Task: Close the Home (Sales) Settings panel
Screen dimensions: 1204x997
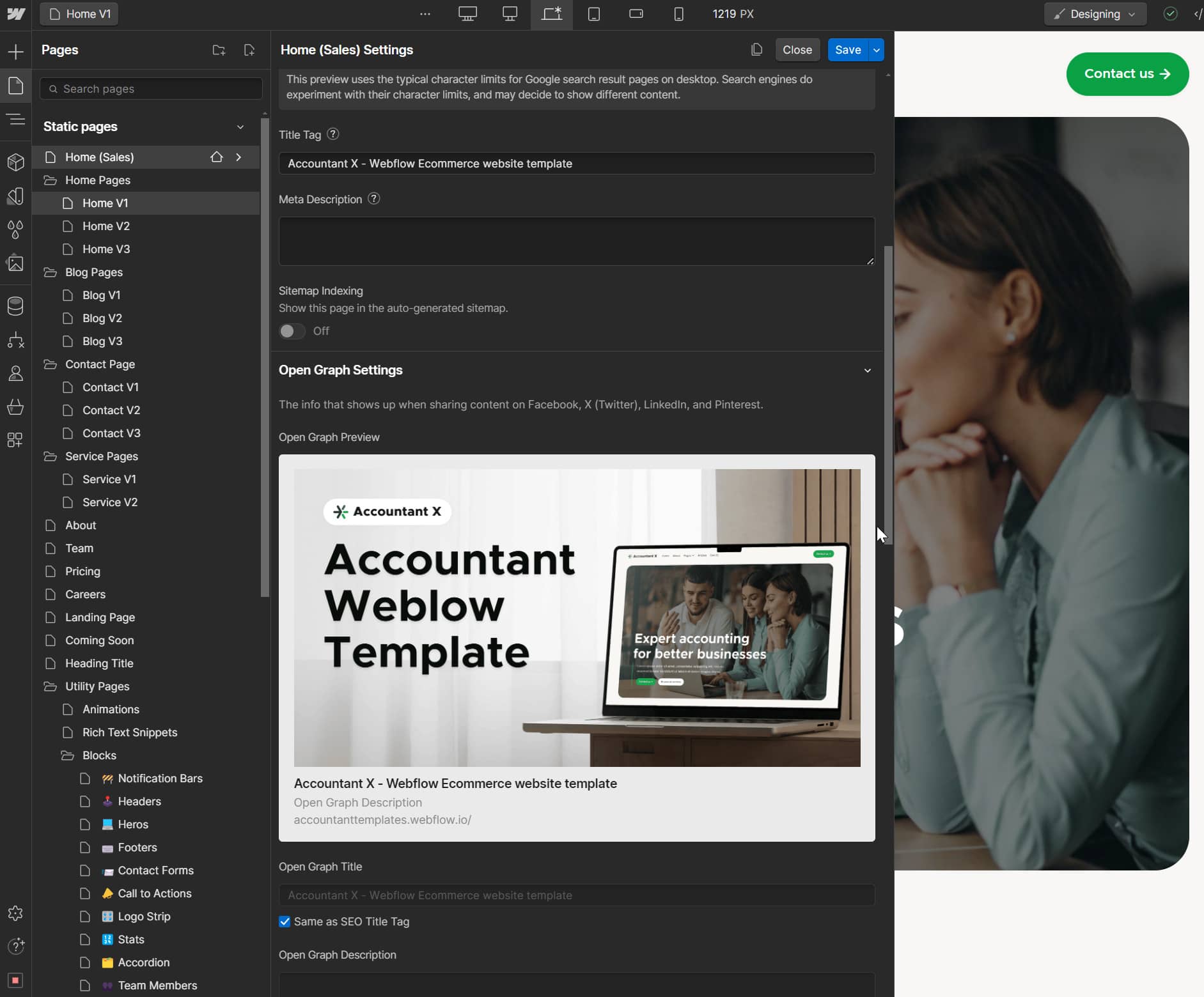Action: [797, 49]
